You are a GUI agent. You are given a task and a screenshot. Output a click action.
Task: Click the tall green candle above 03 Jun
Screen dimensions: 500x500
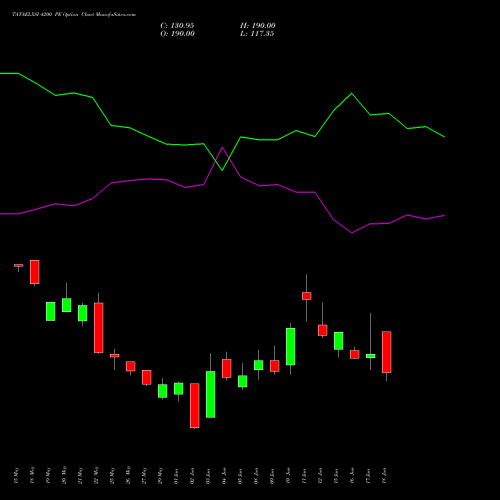(x=211, y=394)
